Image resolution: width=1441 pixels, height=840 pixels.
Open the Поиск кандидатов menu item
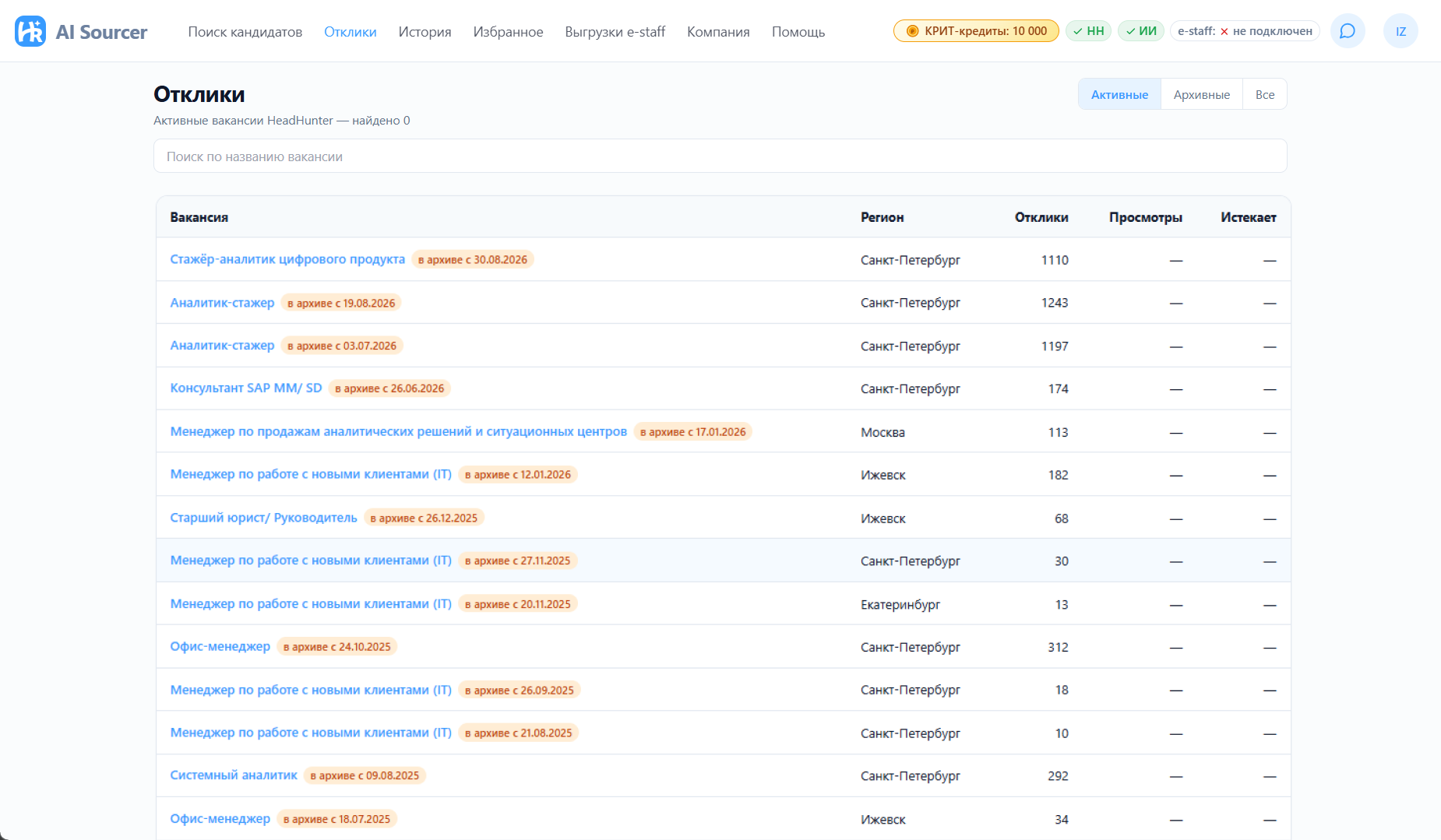coord(245,32)
